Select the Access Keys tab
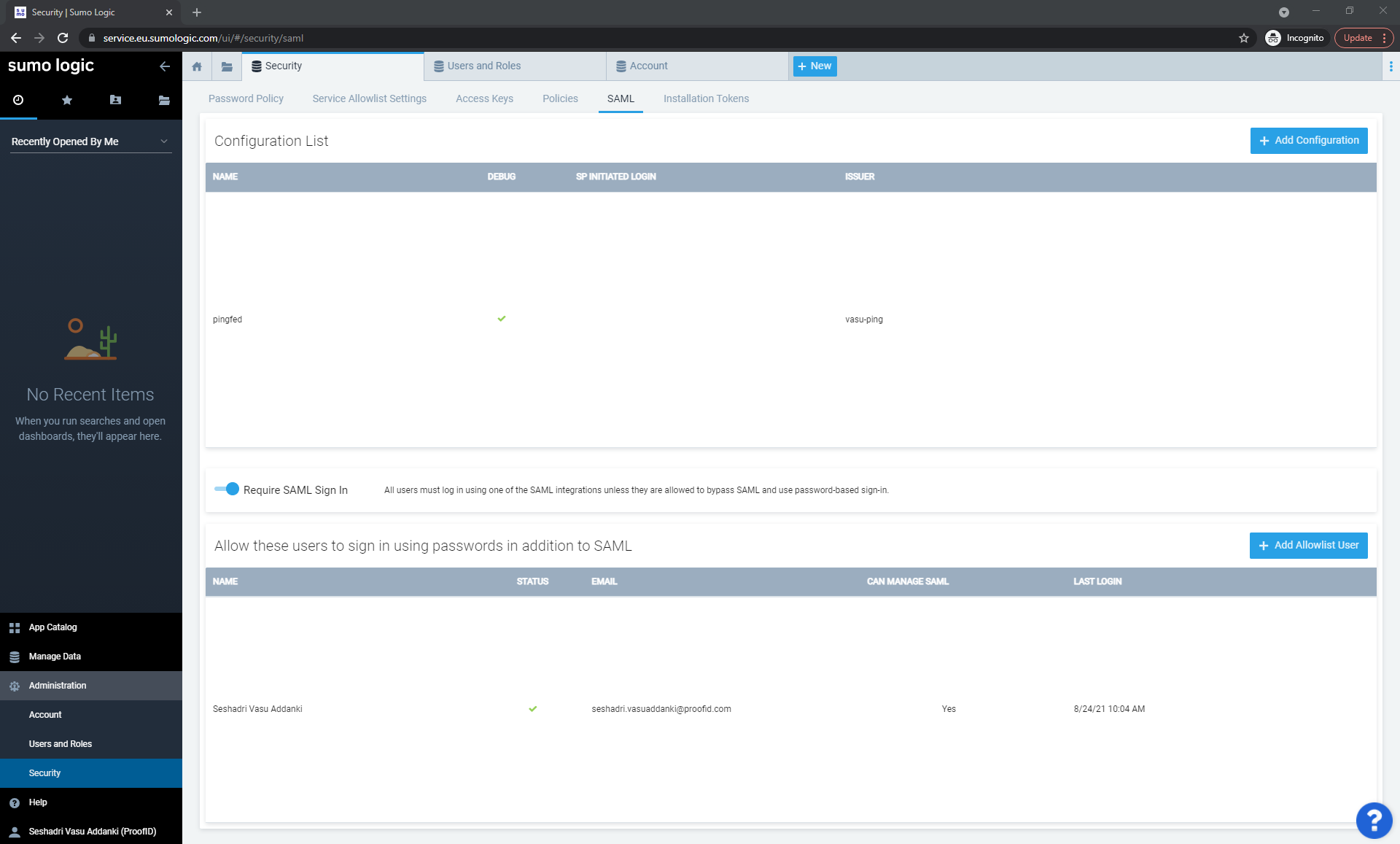Viewport: 1400px width, 844px height. pyautogui.click(x=483, y=98)
